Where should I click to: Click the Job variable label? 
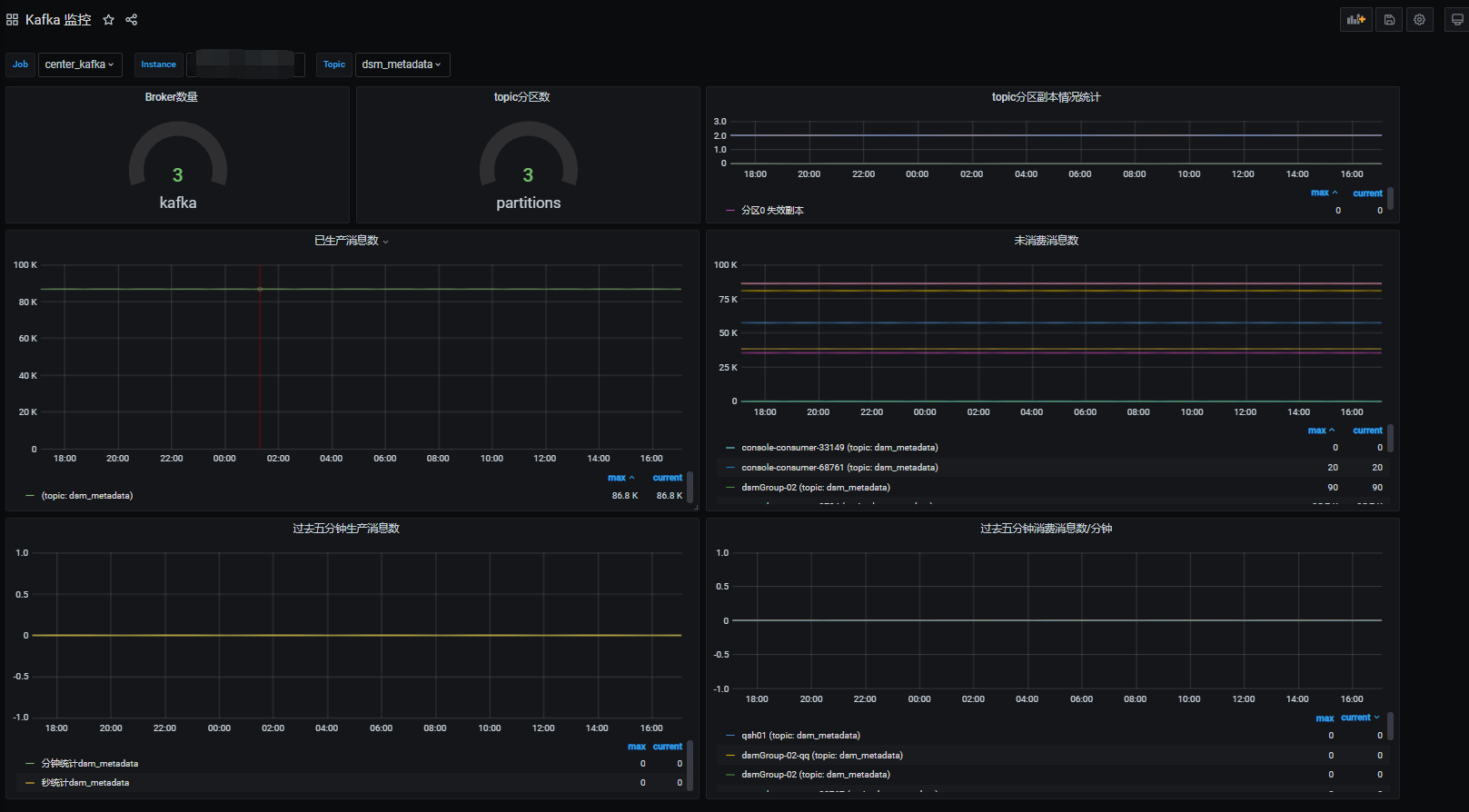pos(21,64)
